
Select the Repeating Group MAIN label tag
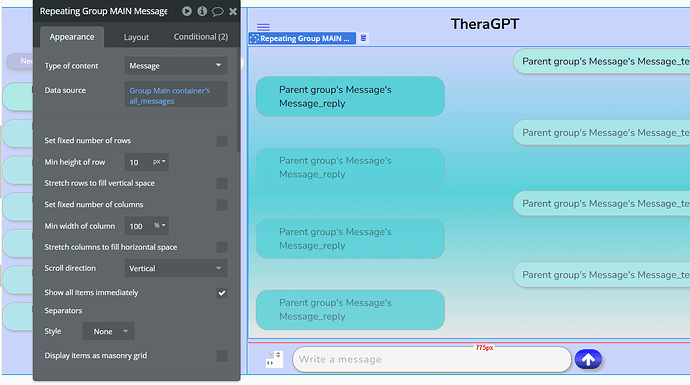click(x=302, y=38)
